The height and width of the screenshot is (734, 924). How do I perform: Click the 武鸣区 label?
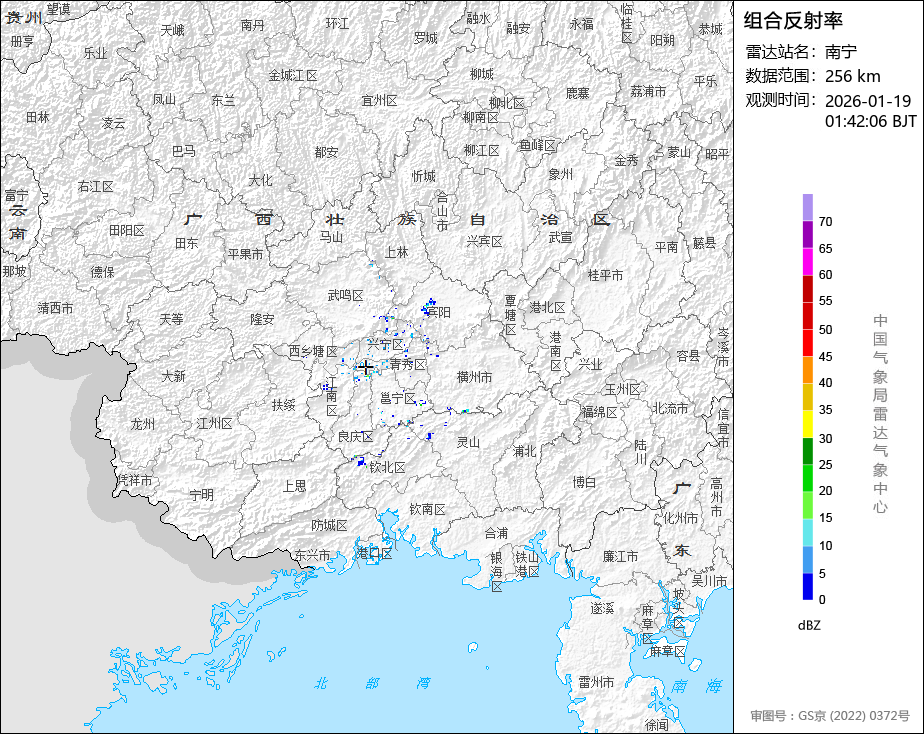[x=345, y=295]
